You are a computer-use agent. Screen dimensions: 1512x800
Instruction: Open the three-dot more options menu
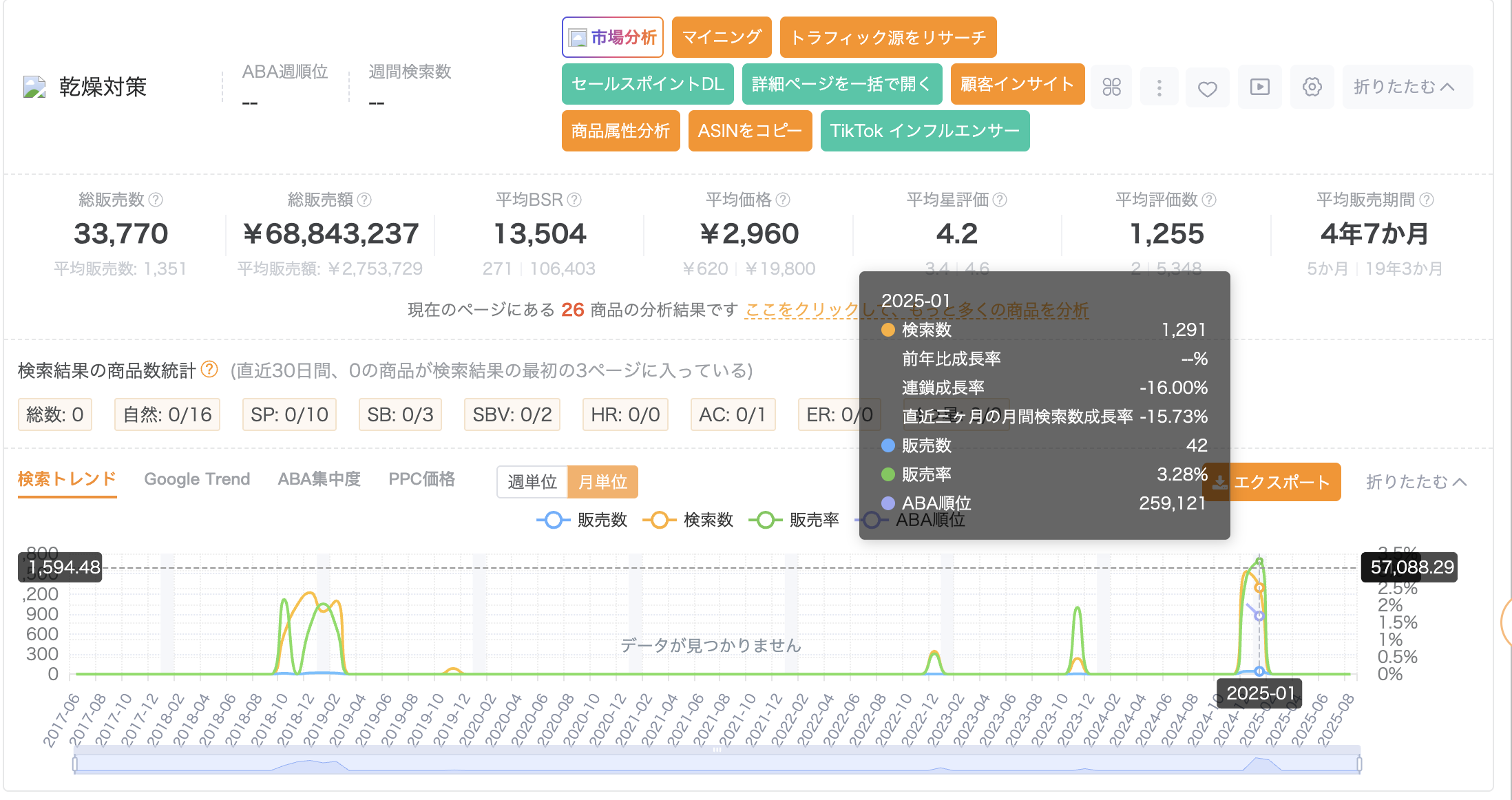coord(1159,87)
